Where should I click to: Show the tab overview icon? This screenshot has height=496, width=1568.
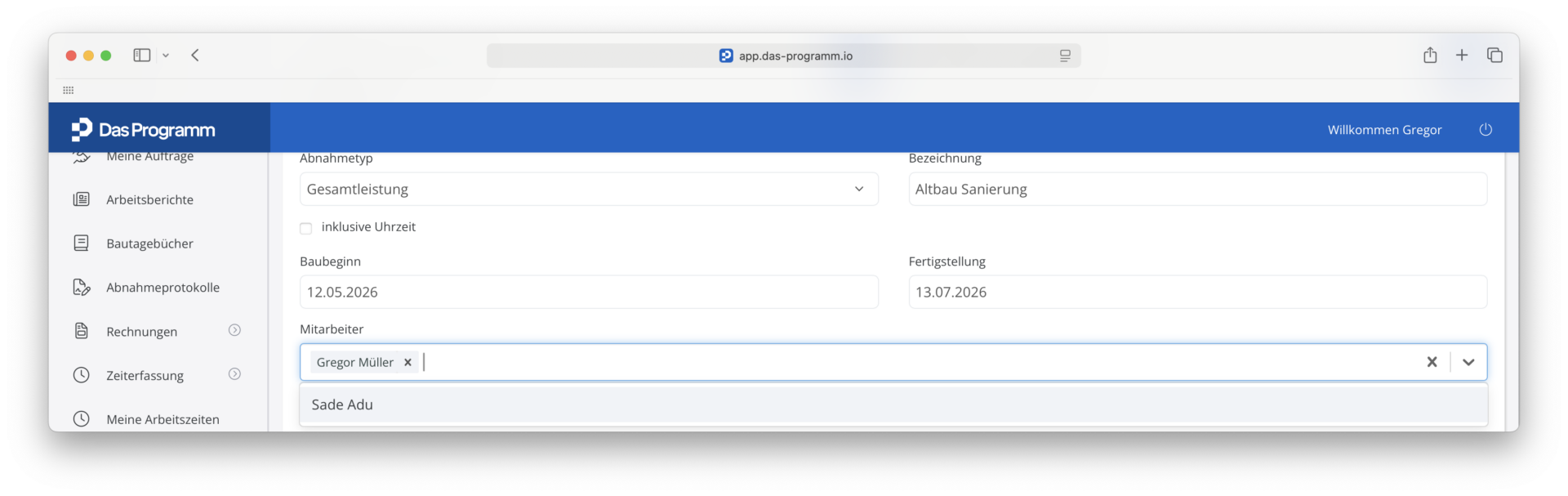pos(1494,55)
